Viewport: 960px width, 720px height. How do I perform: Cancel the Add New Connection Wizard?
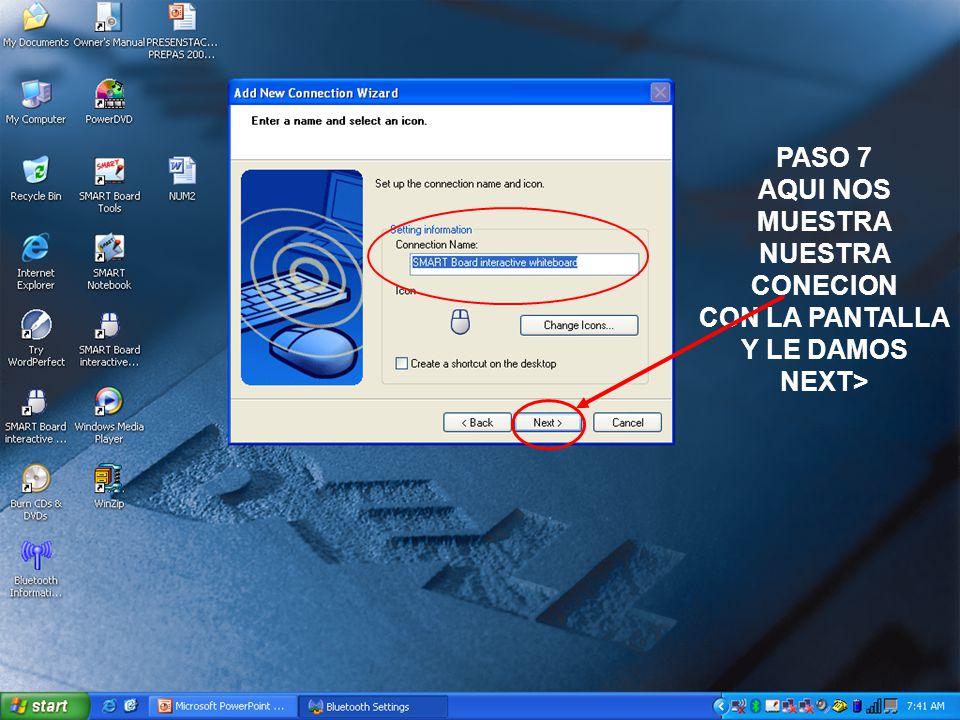pos(628,422)
